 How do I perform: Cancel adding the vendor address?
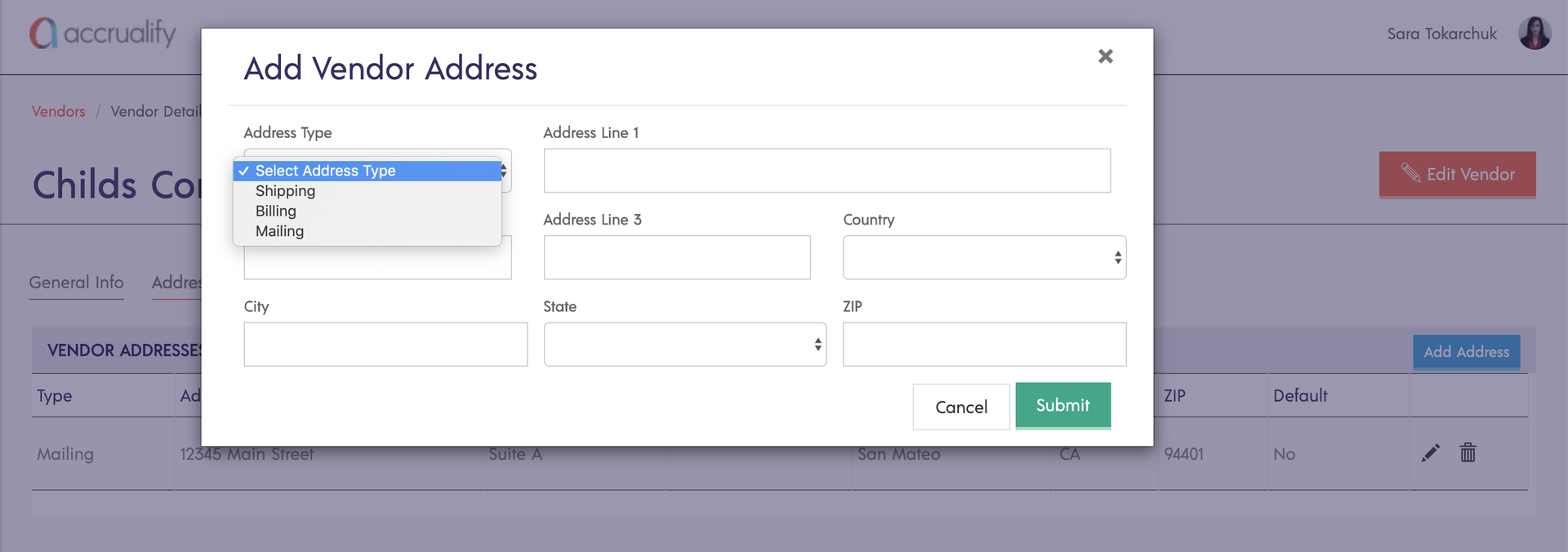pyautogui.click(x=961, y=407)
